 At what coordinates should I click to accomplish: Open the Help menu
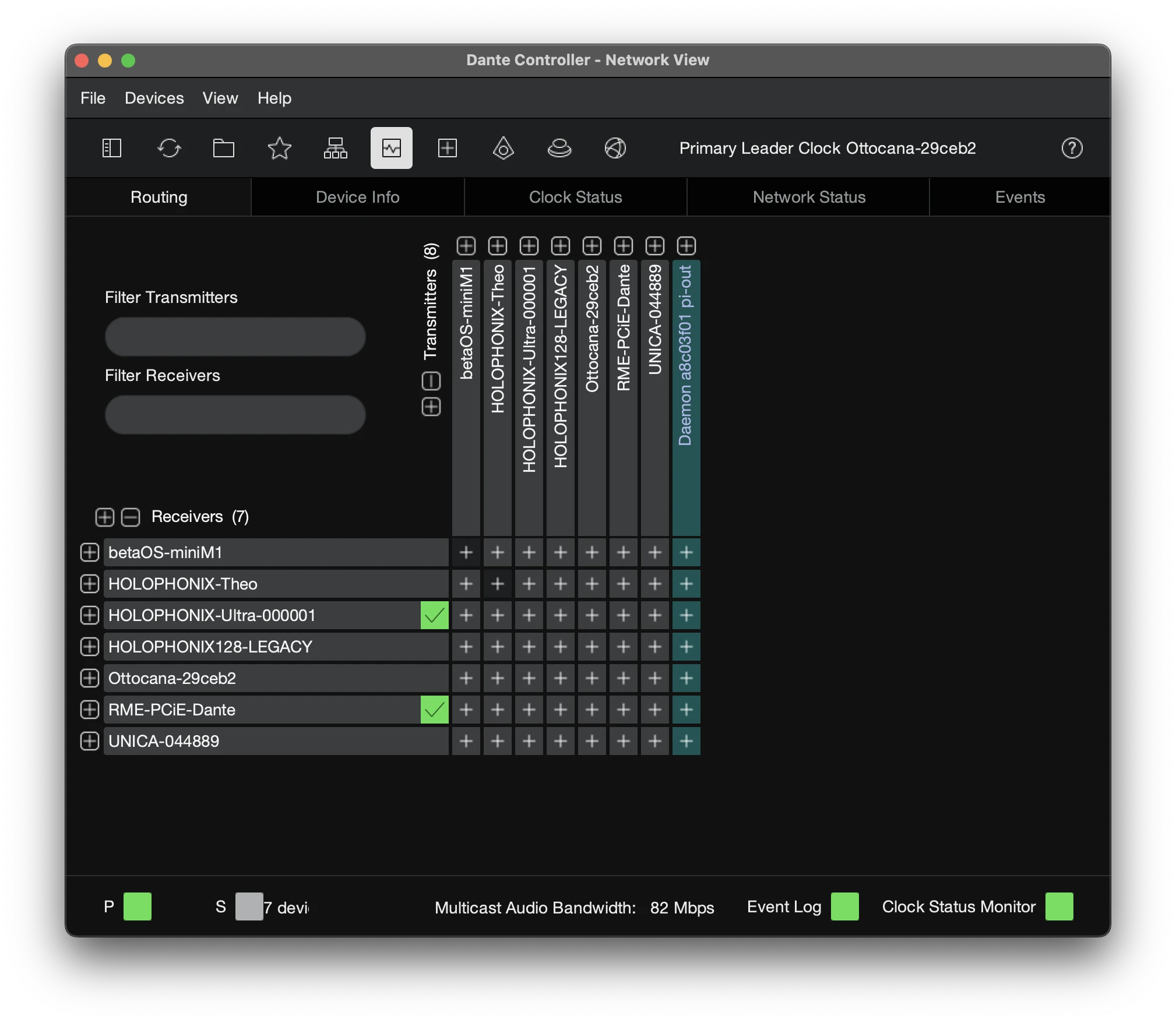click(x=274, y=98)
